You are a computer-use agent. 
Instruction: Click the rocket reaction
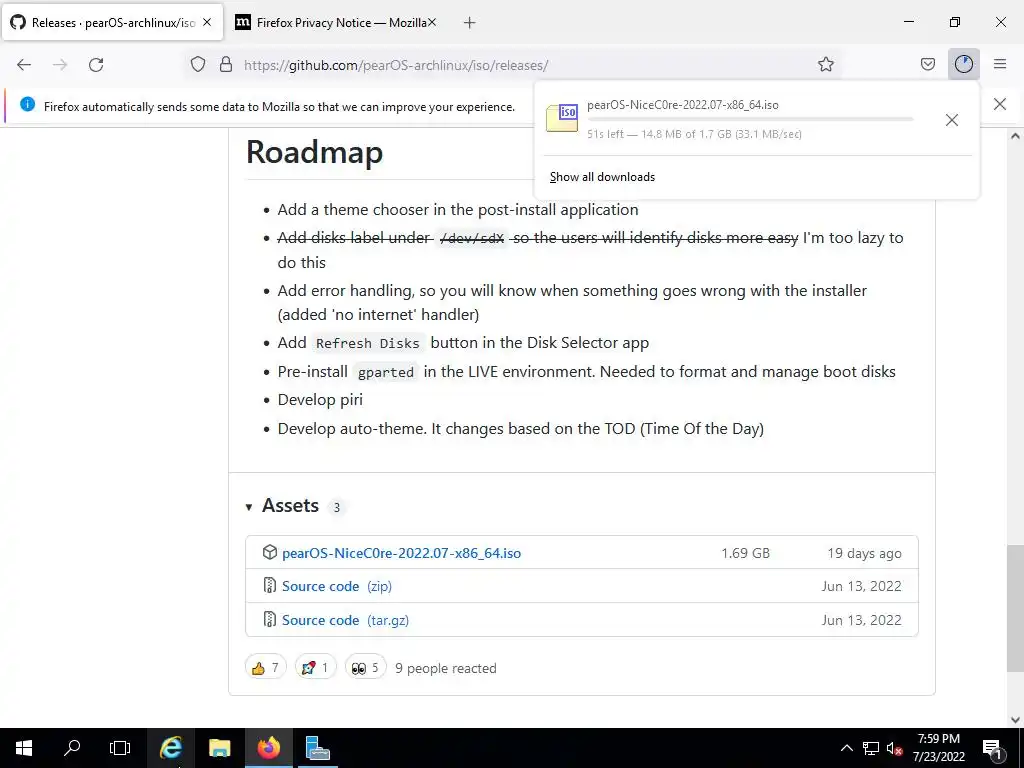[x=315, y=667]
